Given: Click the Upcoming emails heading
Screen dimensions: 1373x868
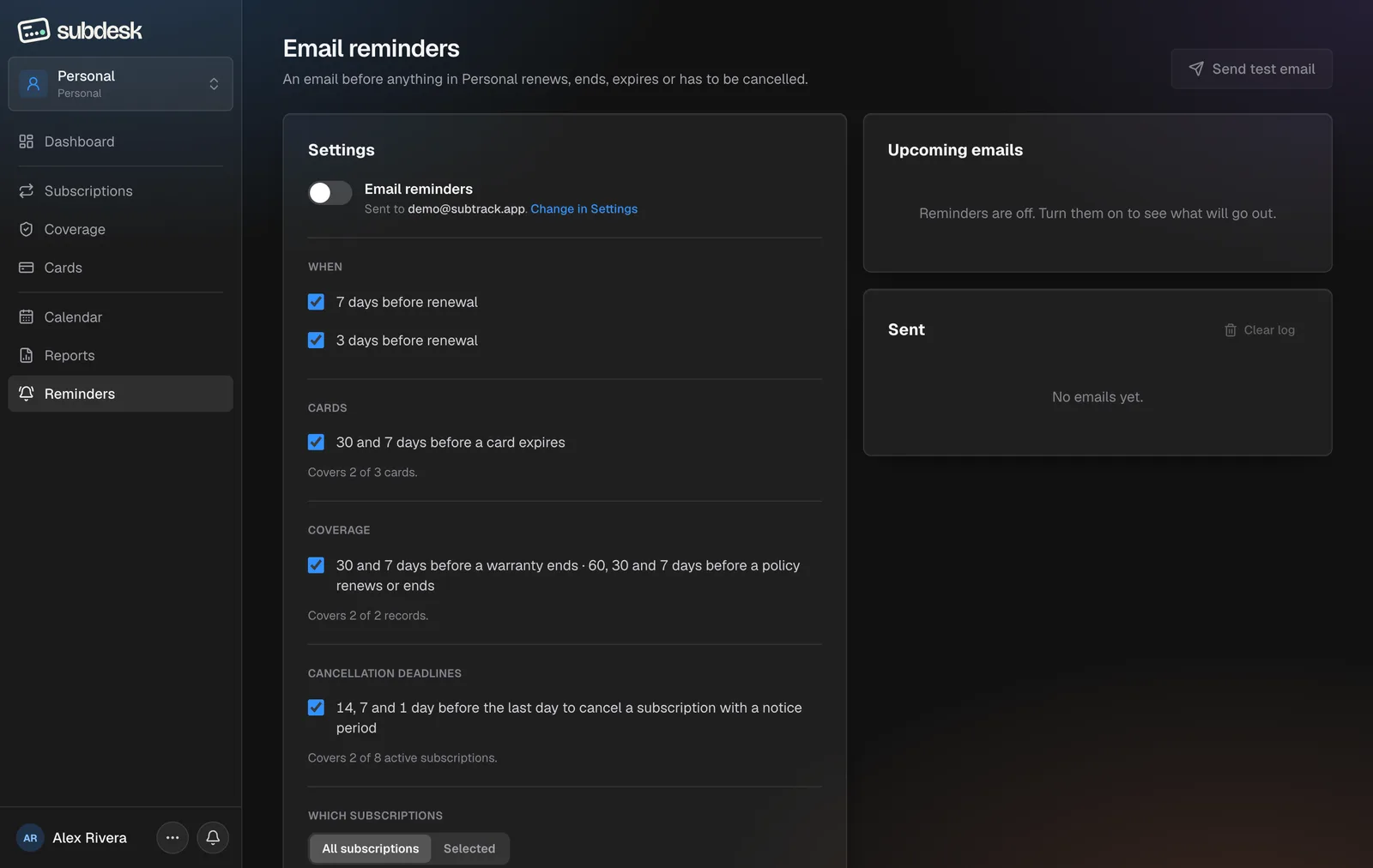Looking at the screenshot, I should point(955,150).
